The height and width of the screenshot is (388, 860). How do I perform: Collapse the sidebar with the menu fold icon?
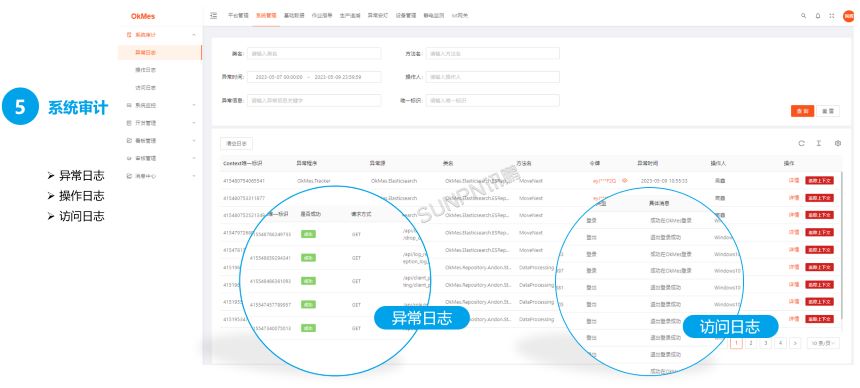click(x=213, y=15)
